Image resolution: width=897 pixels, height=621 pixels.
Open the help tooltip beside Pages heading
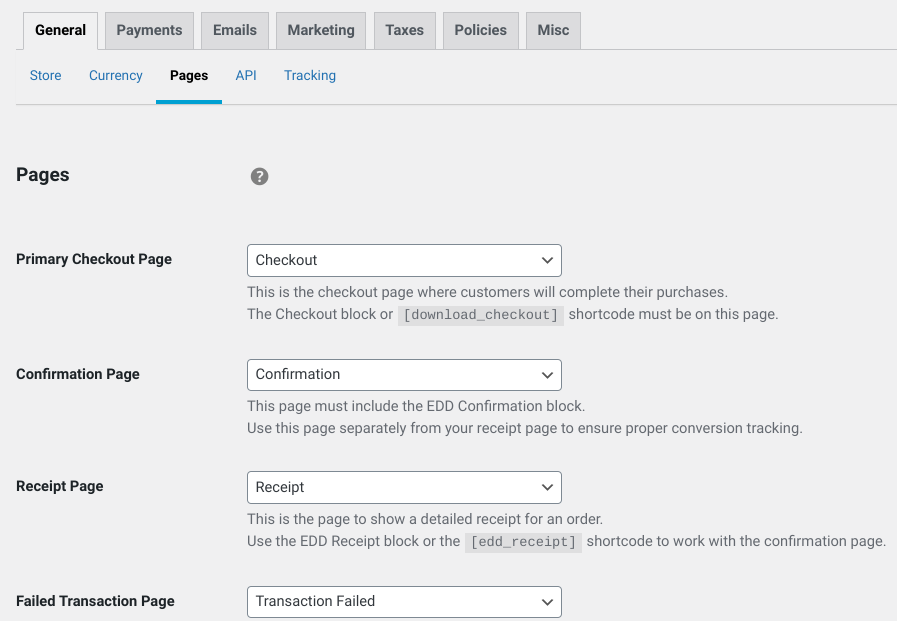(260, 176)
